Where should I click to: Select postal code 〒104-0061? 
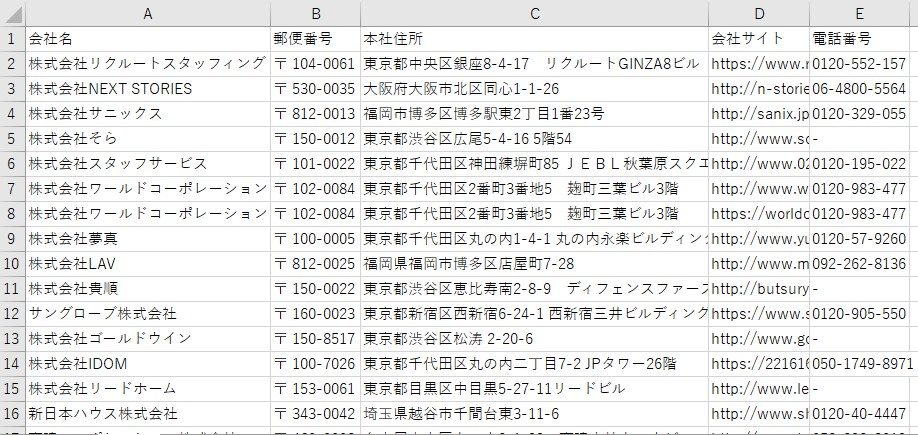click(x=316, y=64)
